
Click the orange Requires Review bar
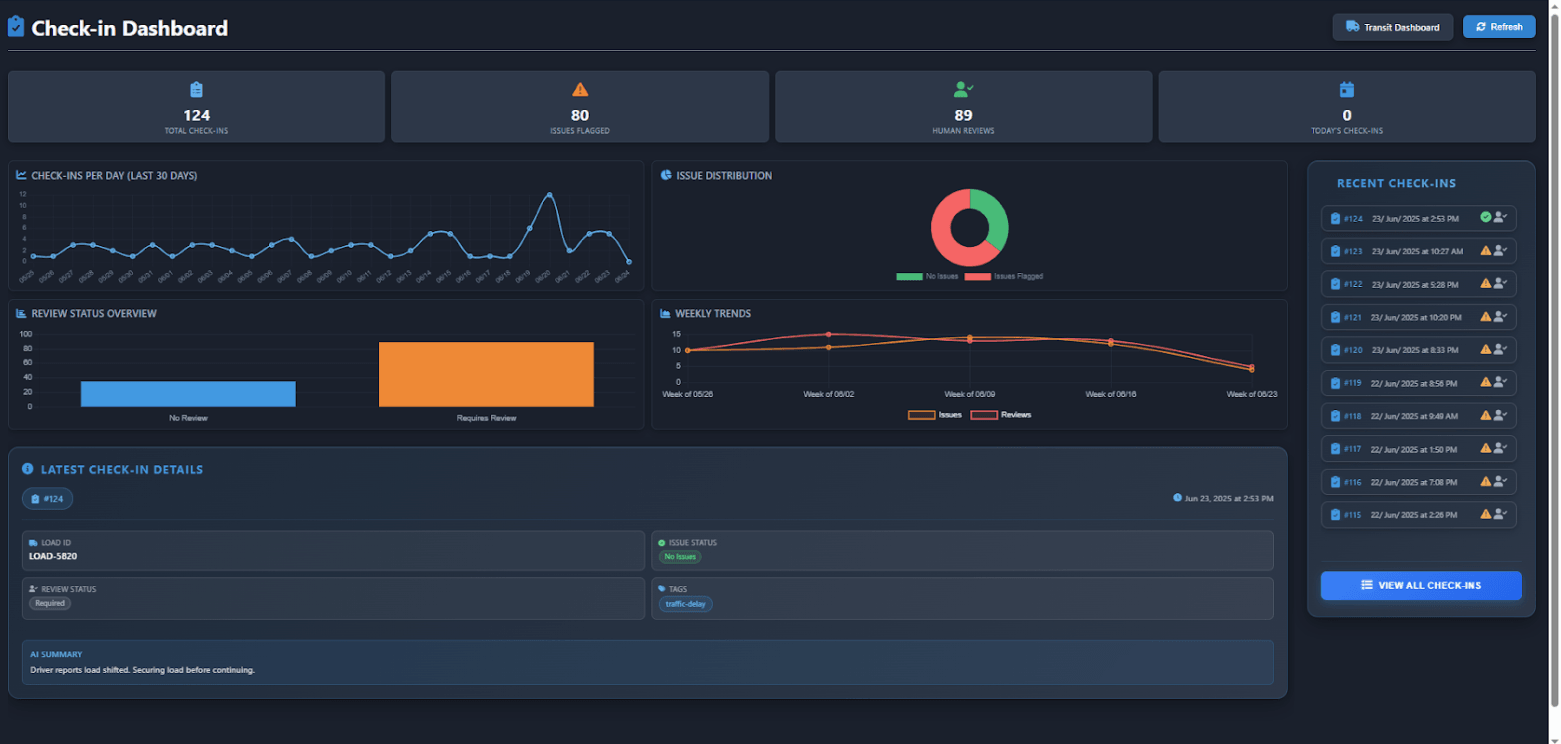[486, 374]
